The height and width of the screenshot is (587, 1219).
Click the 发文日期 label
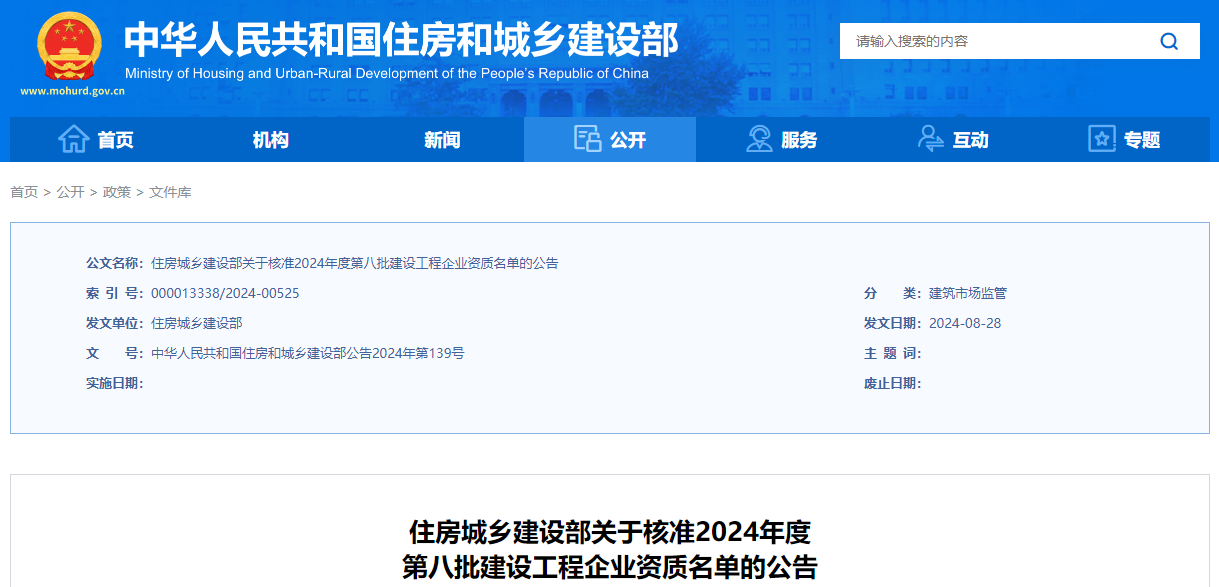click(x=892, y=323)
